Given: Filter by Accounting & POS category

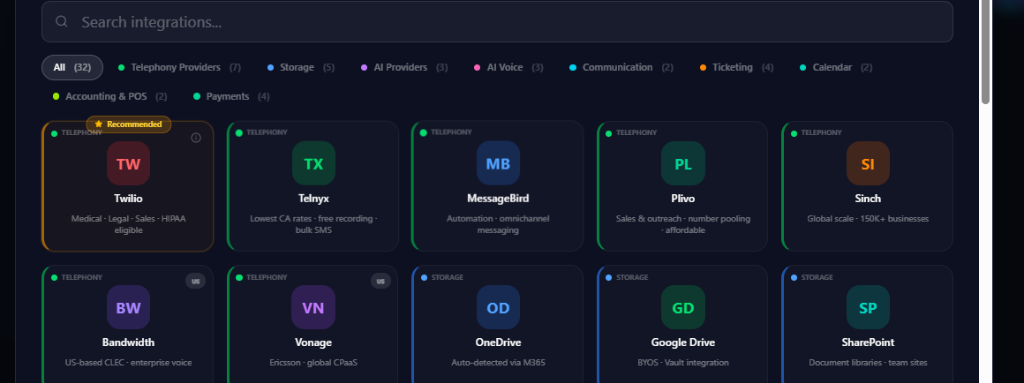Looking at the screenshot, I should tap(110, 97).
